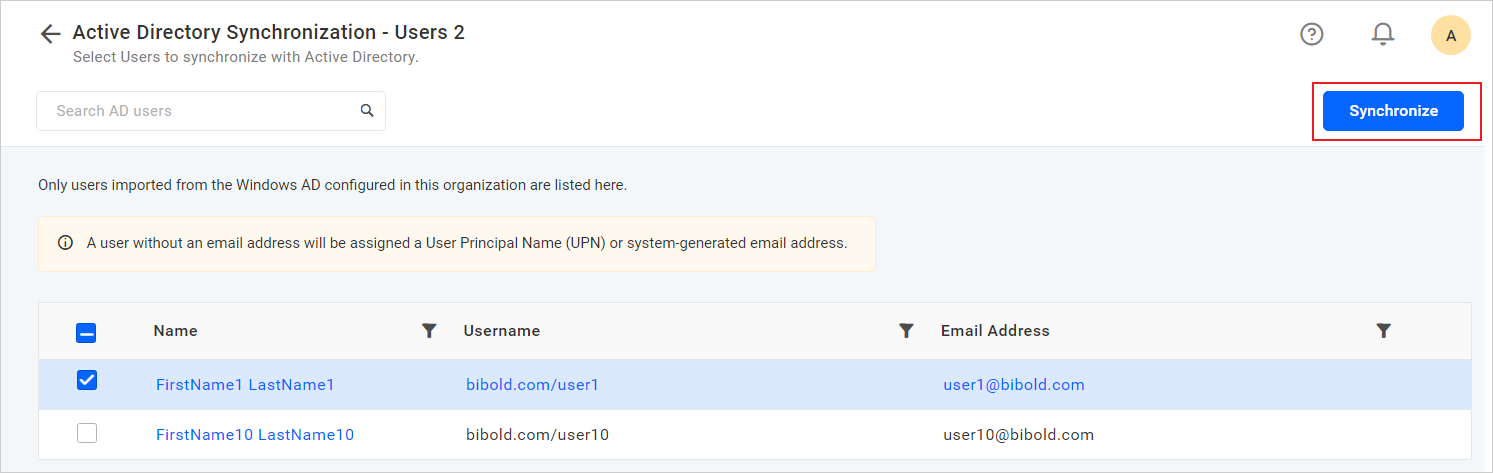Click the search magnifier icon
1493x473 pixels.
[367, 111]
